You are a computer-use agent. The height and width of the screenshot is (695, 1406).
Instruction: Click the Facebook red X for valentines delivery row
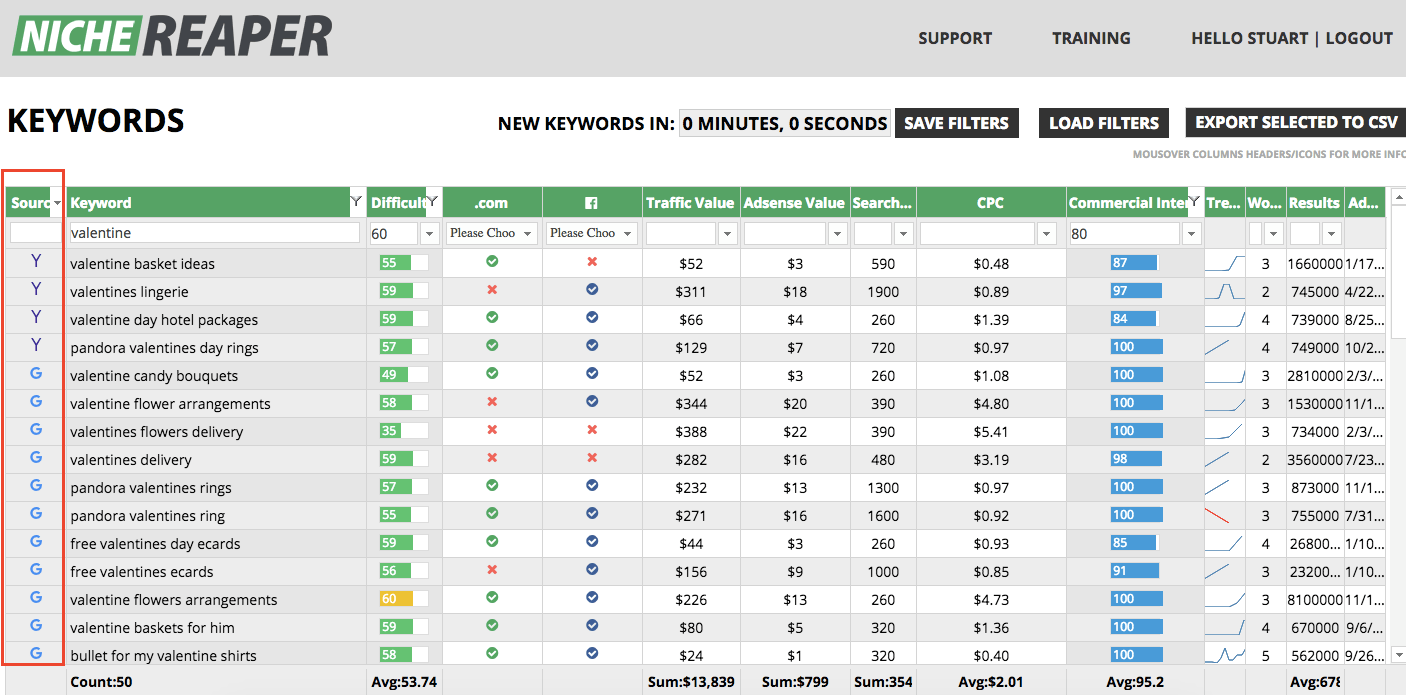point(592,457)
